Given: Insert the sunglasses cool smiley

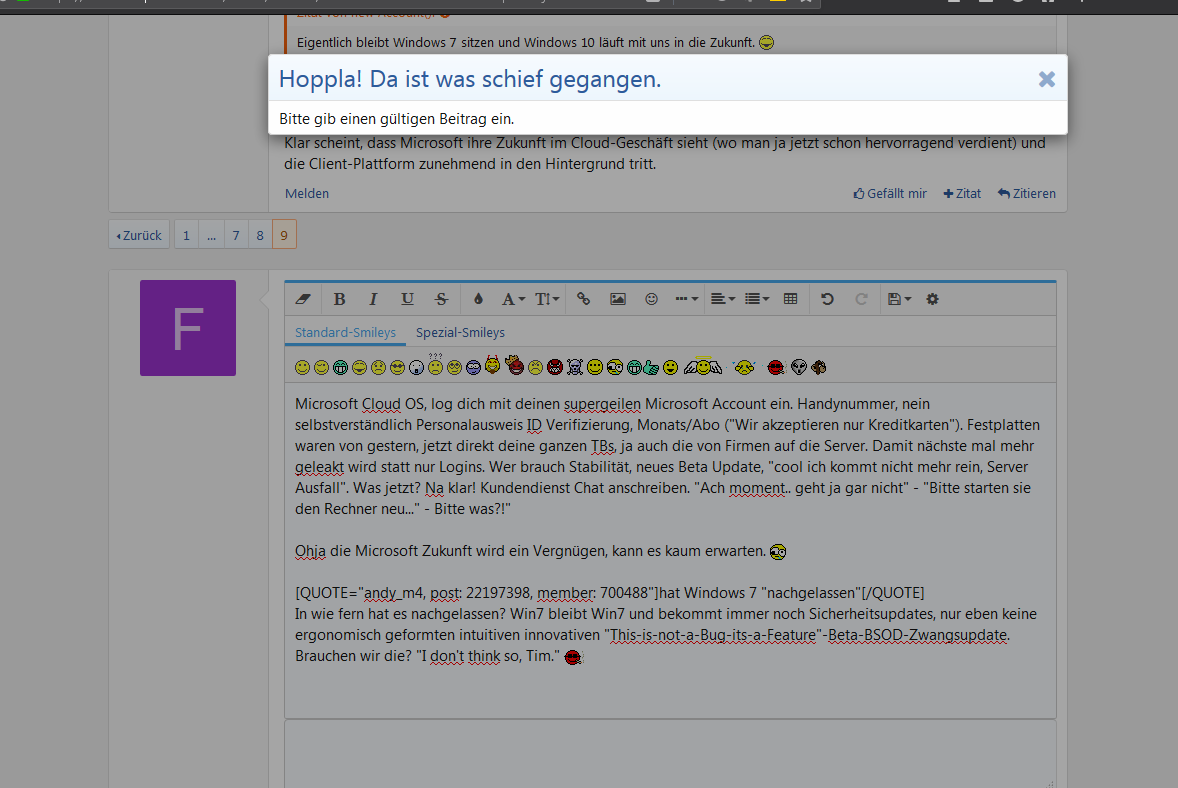Looking at the screenshot, I should [x=397, y=367].
